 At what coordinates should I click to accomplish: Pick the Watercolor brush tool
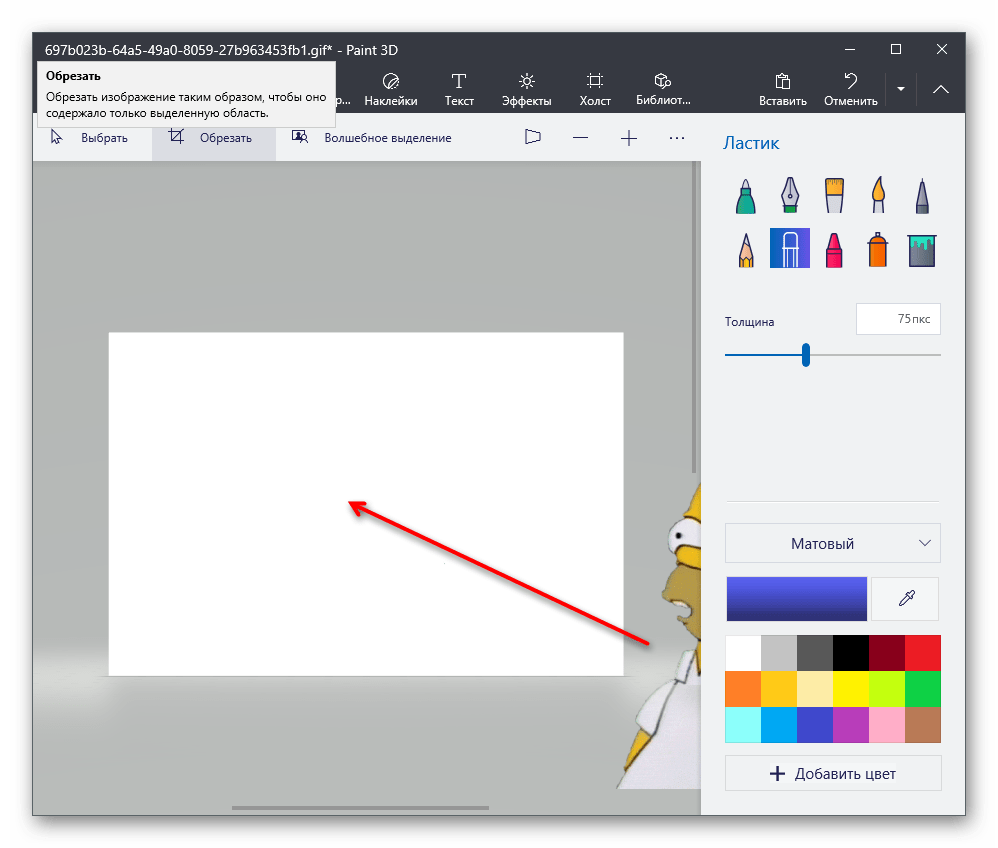tap(878, 196)
